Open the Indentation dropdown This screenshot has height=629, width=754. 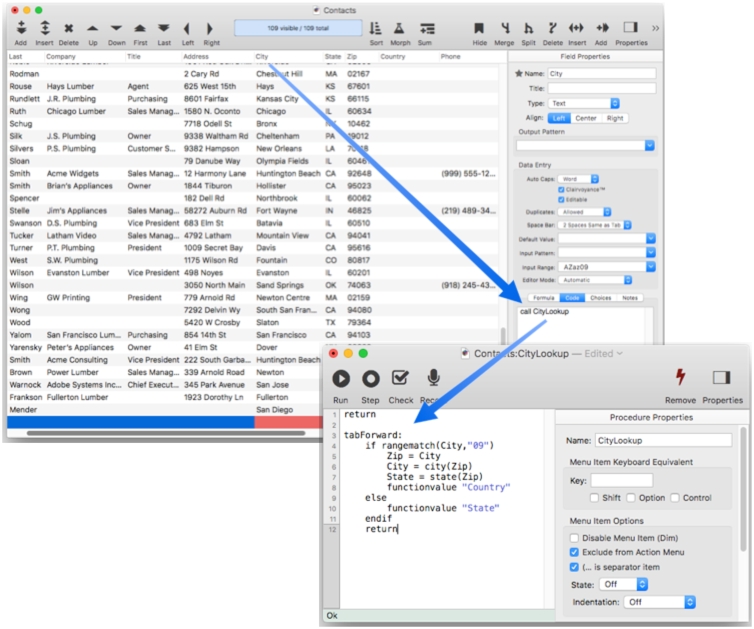coord(659,602)
